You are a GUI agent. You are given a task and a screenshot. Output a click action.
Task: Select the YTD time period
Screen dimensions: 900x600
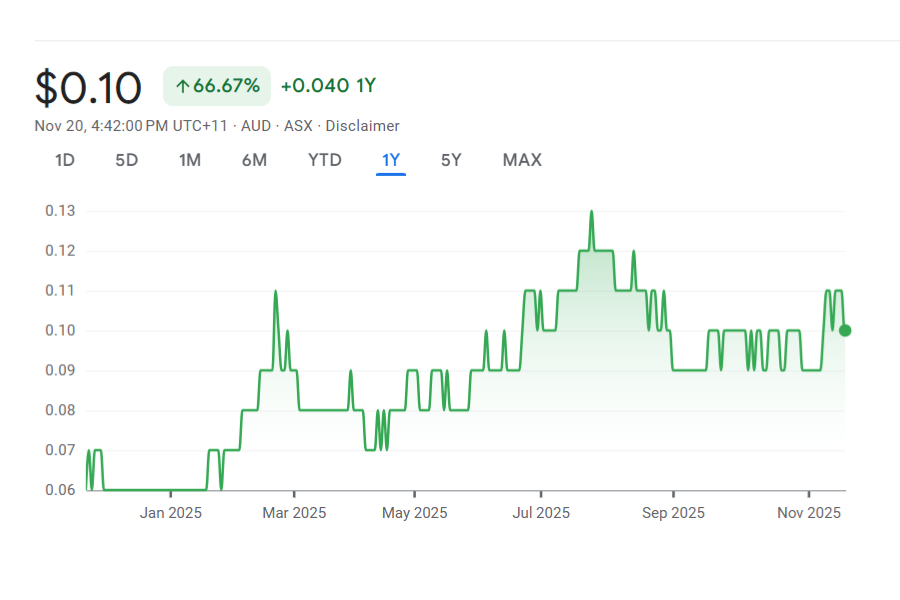tap(325, 160)
